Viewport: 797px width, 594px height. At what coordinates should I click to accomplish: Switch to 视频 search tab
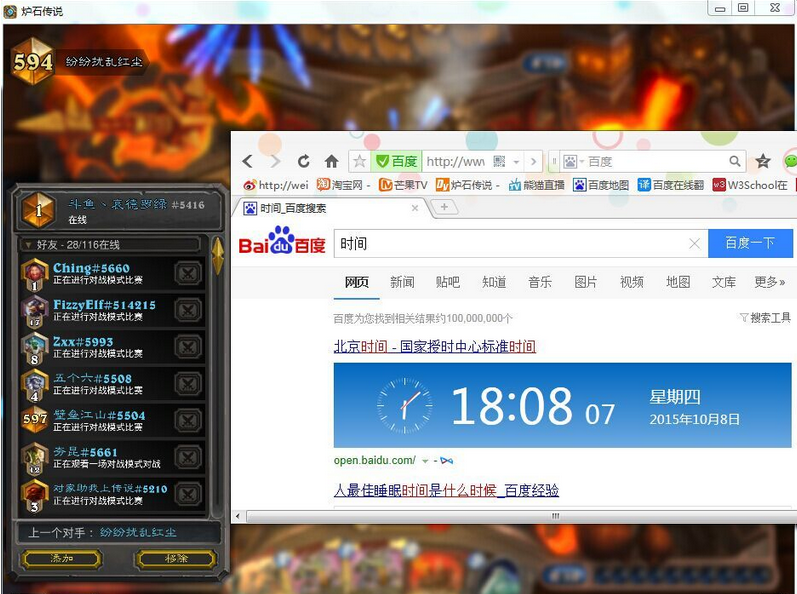pos(632,282)
